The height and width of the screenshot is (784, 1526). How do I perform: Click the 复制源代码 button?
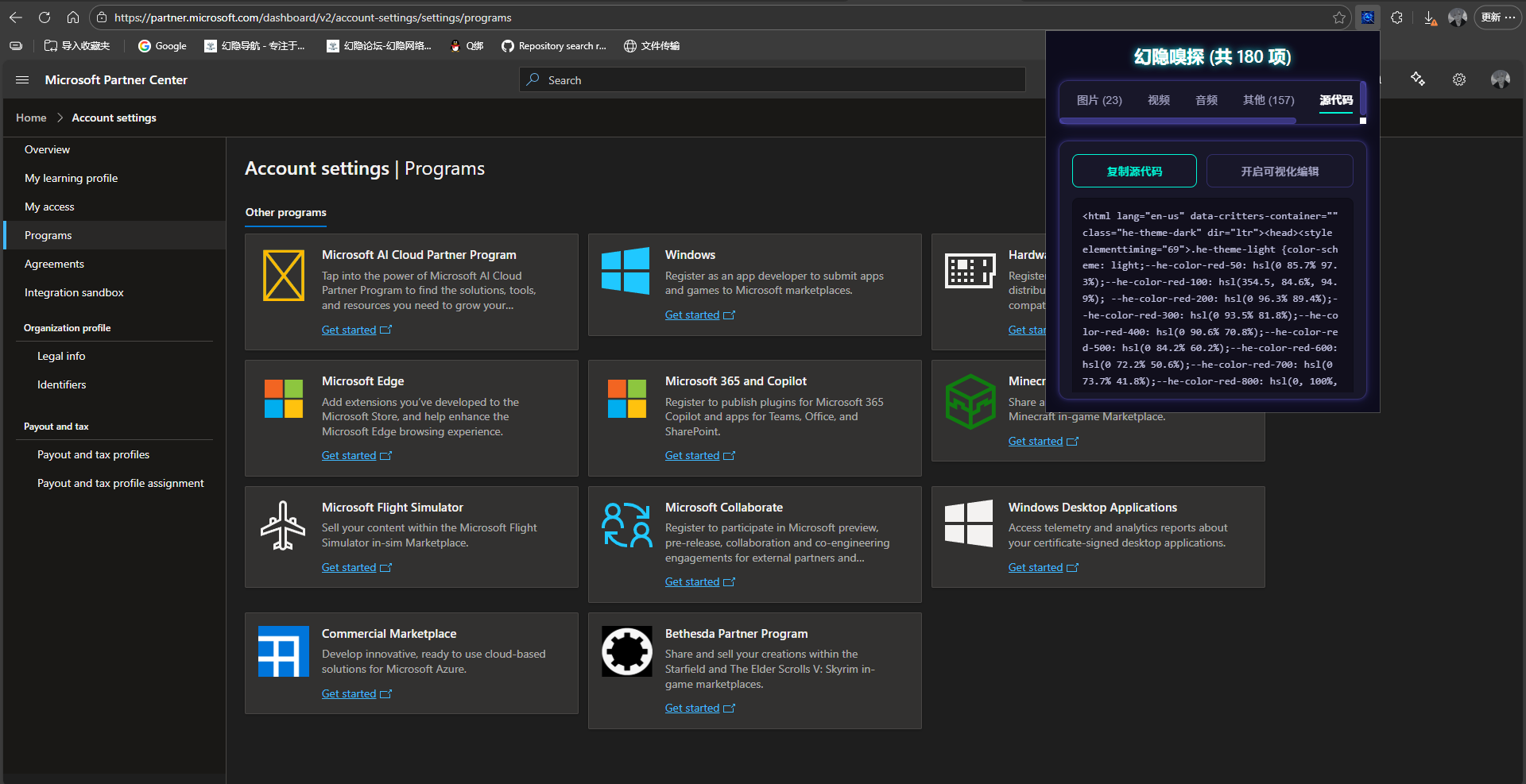pyautogui.click(x=1134, y=171)
